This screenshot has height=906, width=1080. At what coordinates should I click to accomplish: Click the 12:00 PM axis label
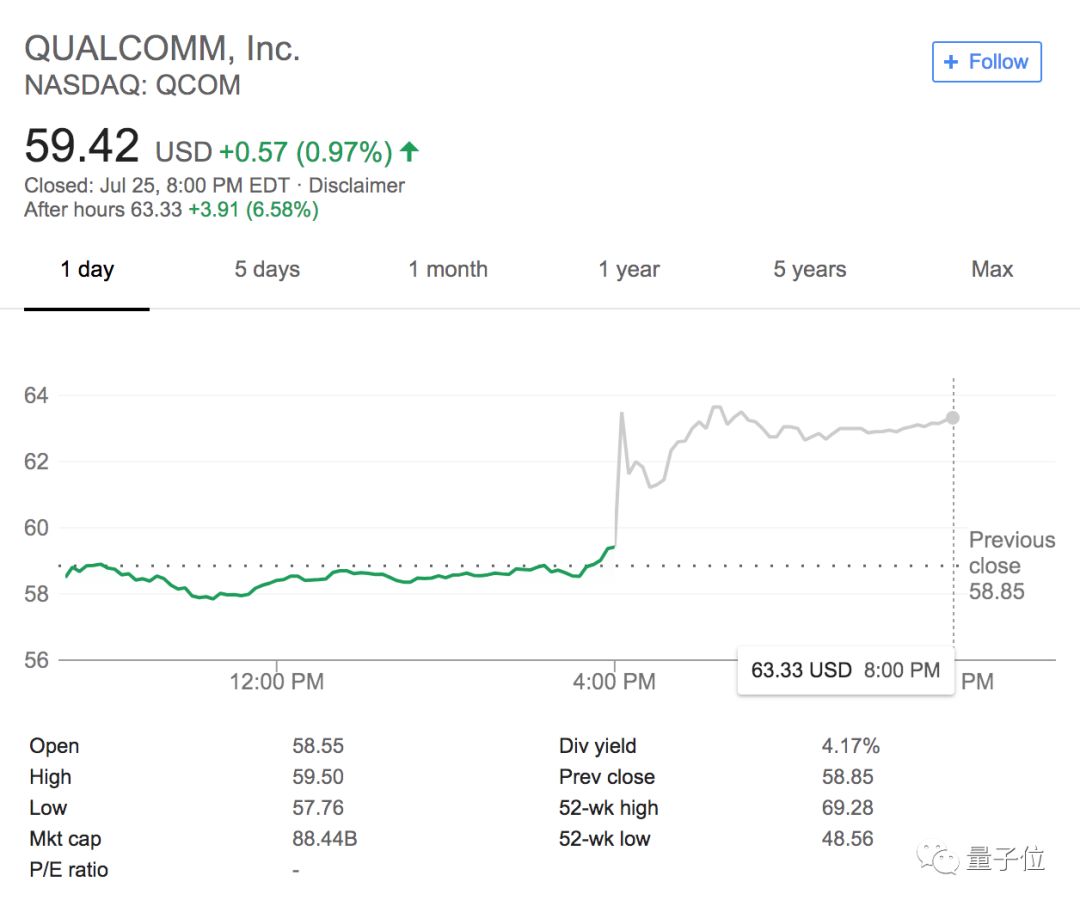click(276, 681)
